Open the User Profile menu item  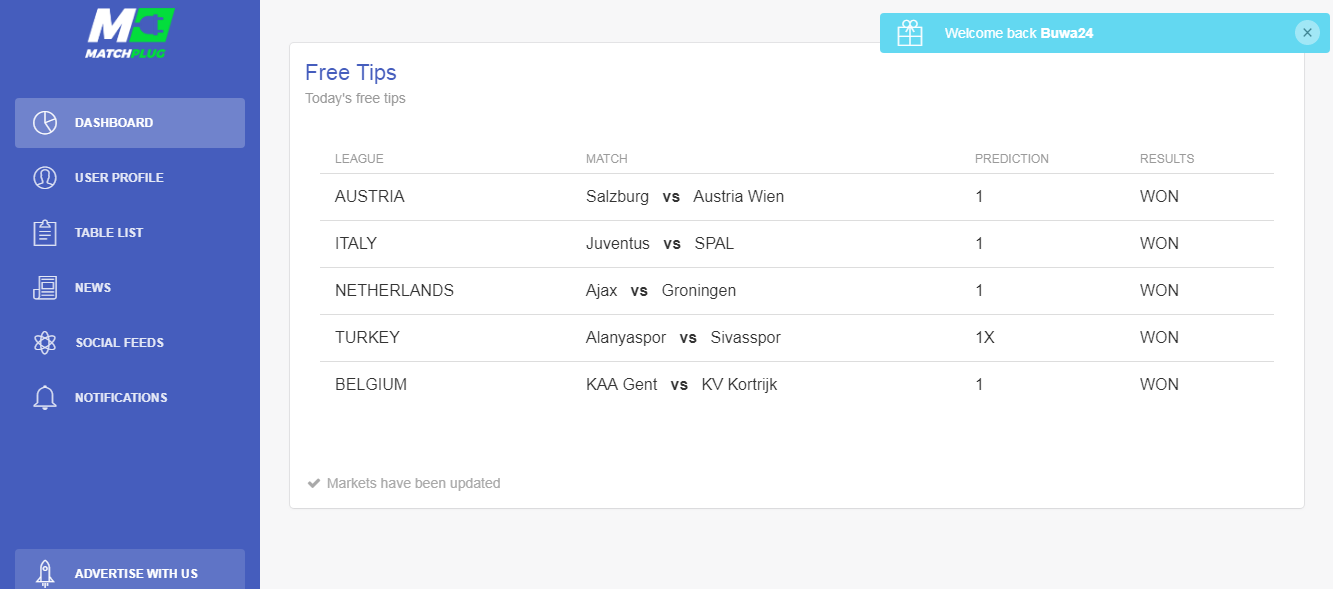pos(130,178)
